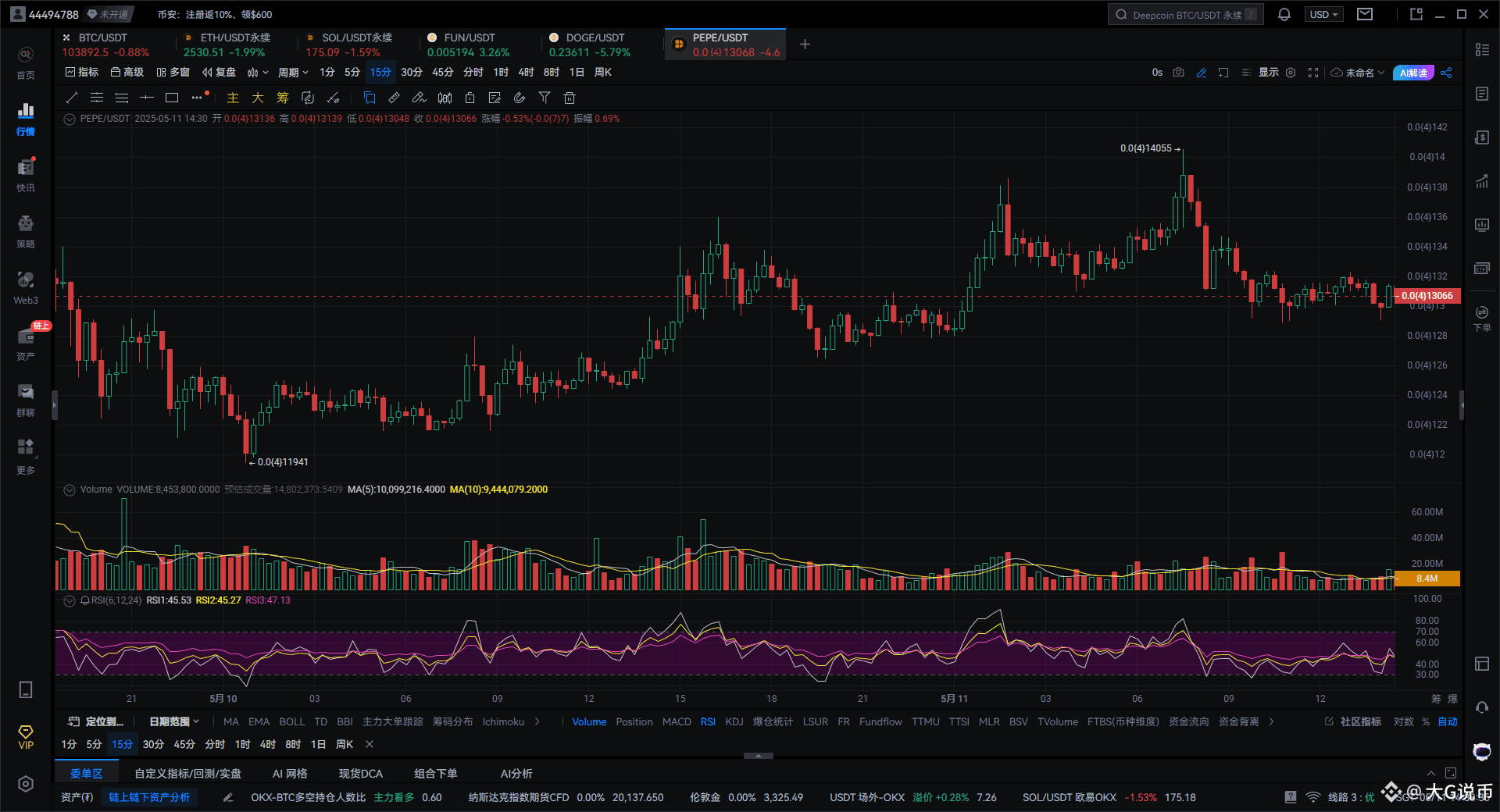Switch to the ETH/USDT永续 tab
Image resolution: width=1500 pixels, height=812 pixels.
click(x=234, y=45)
